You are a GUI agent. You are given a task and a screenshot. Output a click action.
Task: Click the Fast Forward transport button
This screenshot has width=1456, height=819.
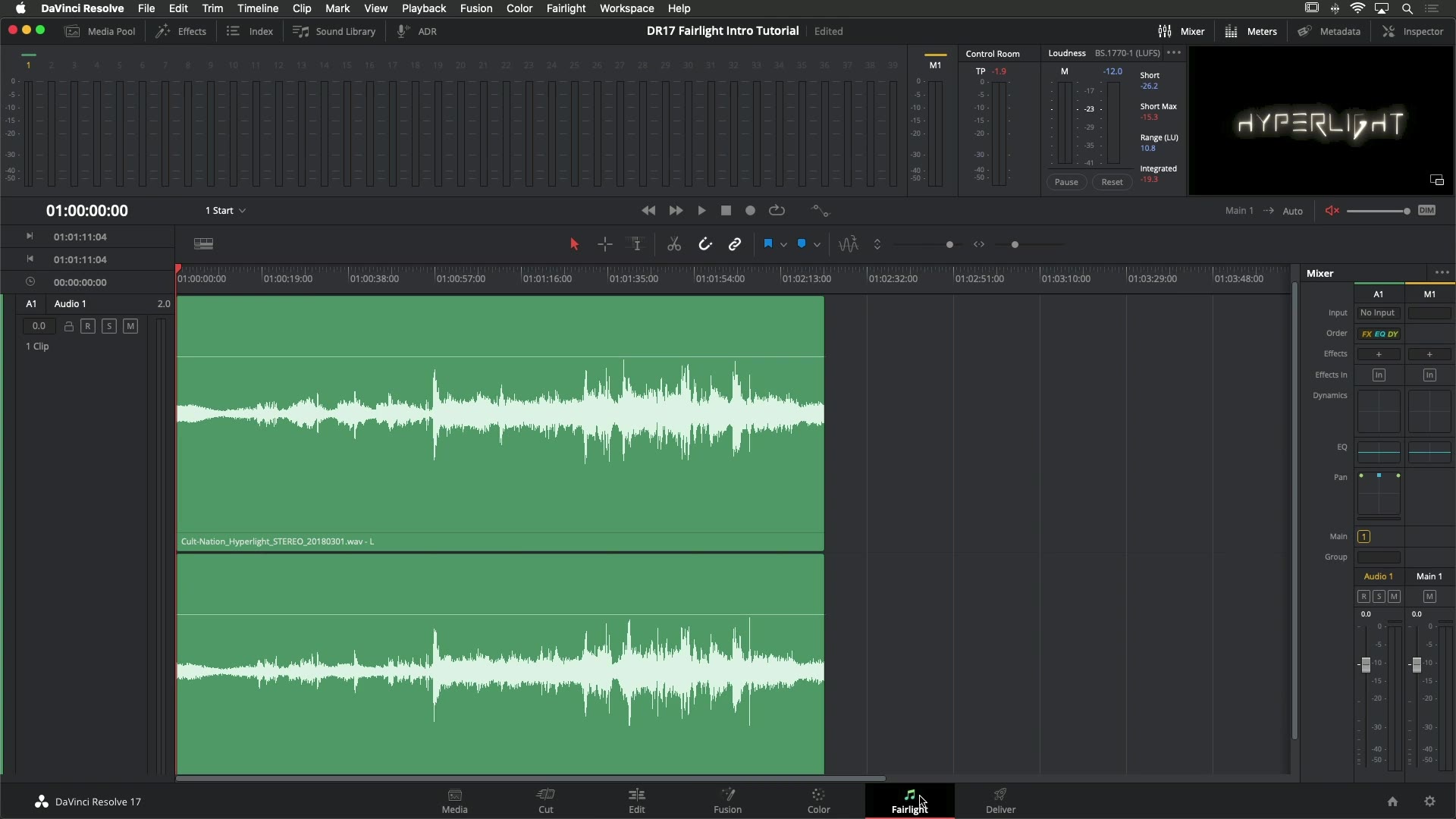(x=676, y=211)
